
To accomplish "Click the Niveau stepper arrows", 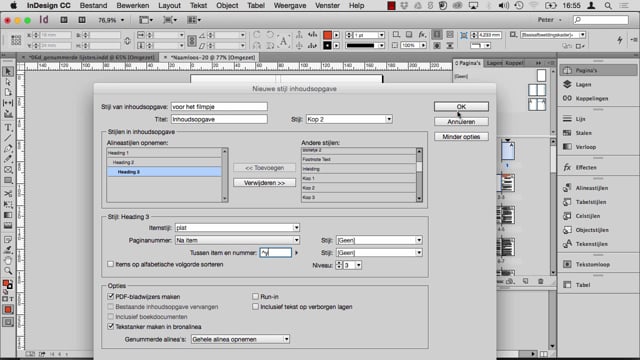I will 339,265.
